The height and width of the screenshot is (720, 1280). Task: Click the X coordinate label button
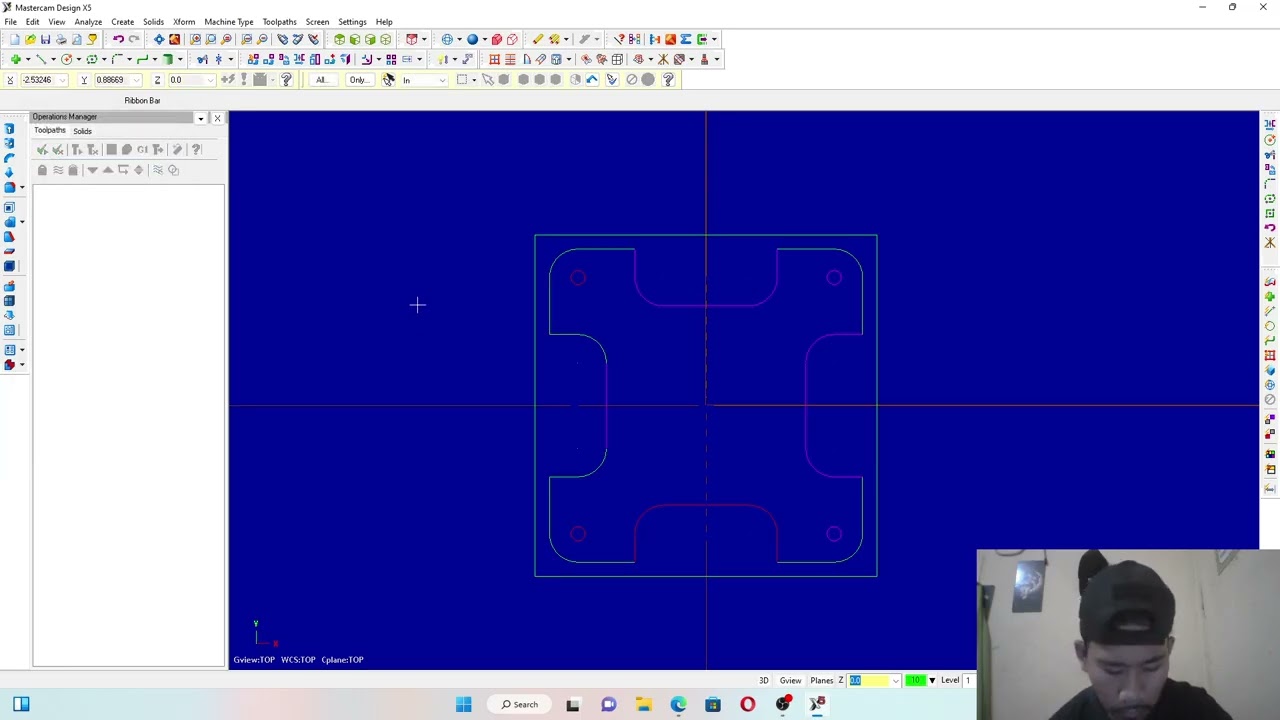[11, 80]
